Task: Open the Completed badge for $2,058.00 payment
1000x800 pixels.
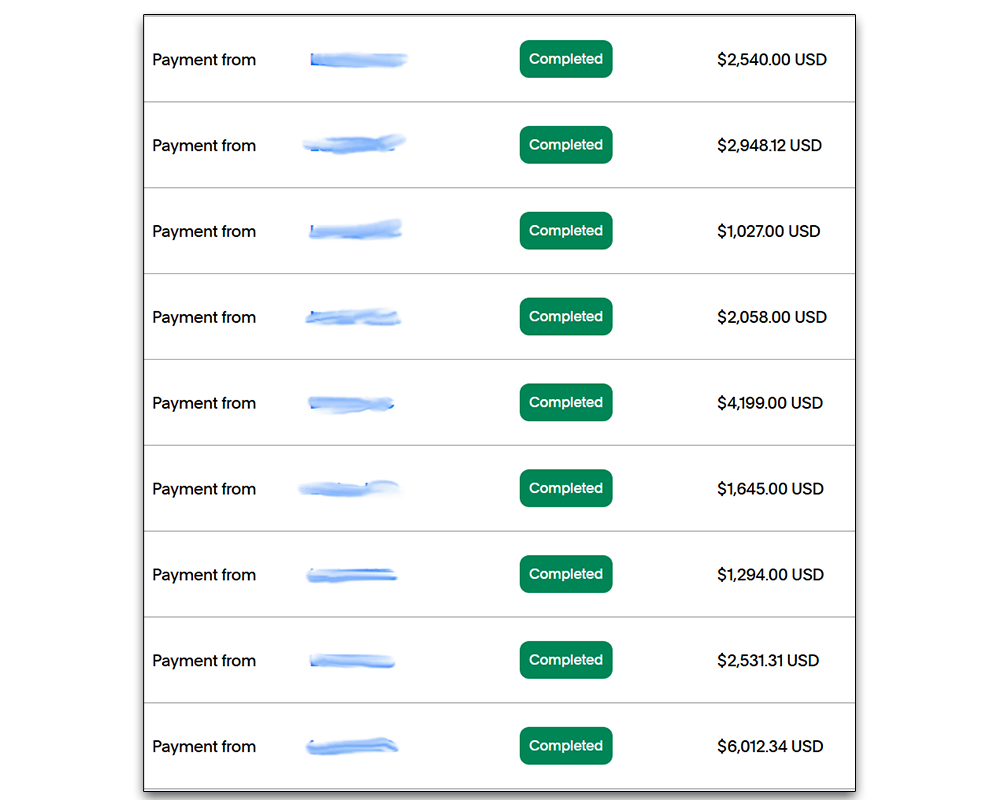Action: [x=566, y=316]
